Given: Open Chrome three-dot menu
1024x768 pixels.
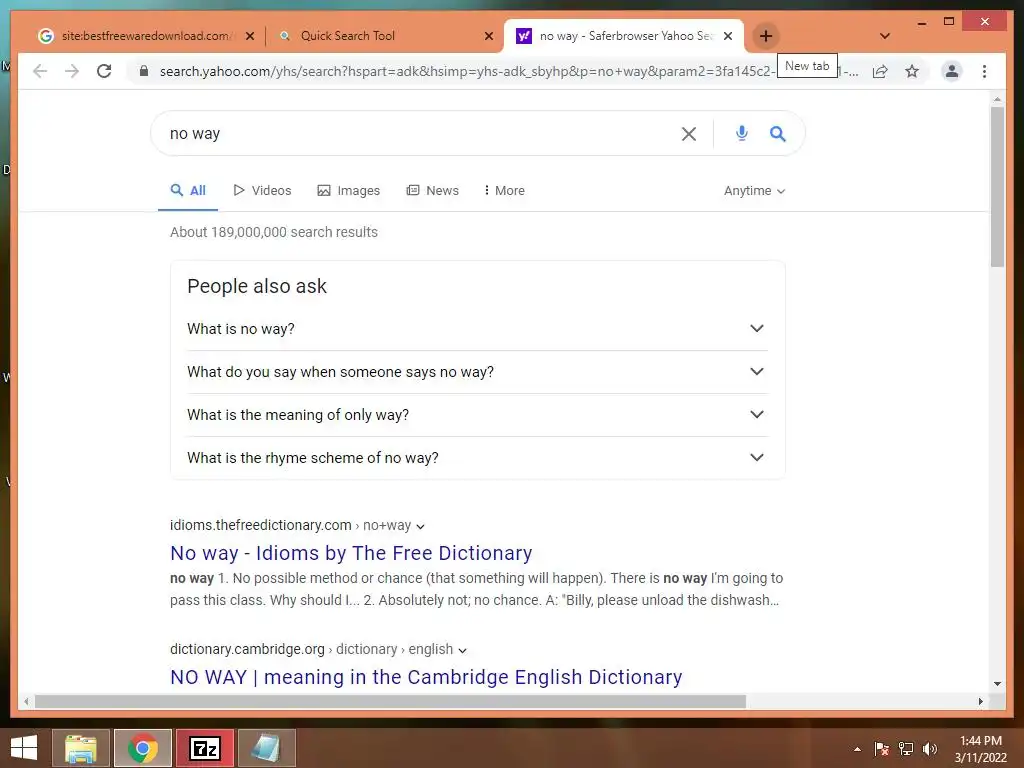Looking at the screenshot, I should coord(984,71).
